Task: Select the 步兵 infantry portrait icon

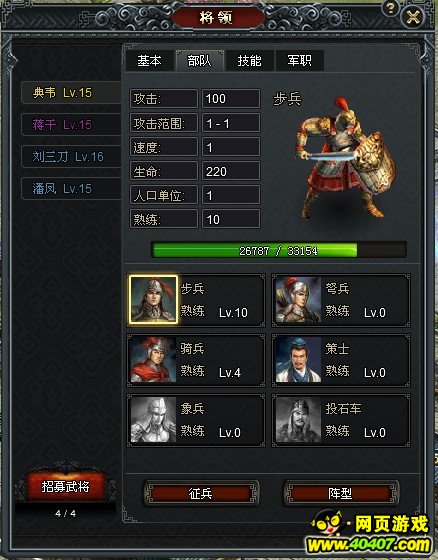Action: tap(153, 300)
